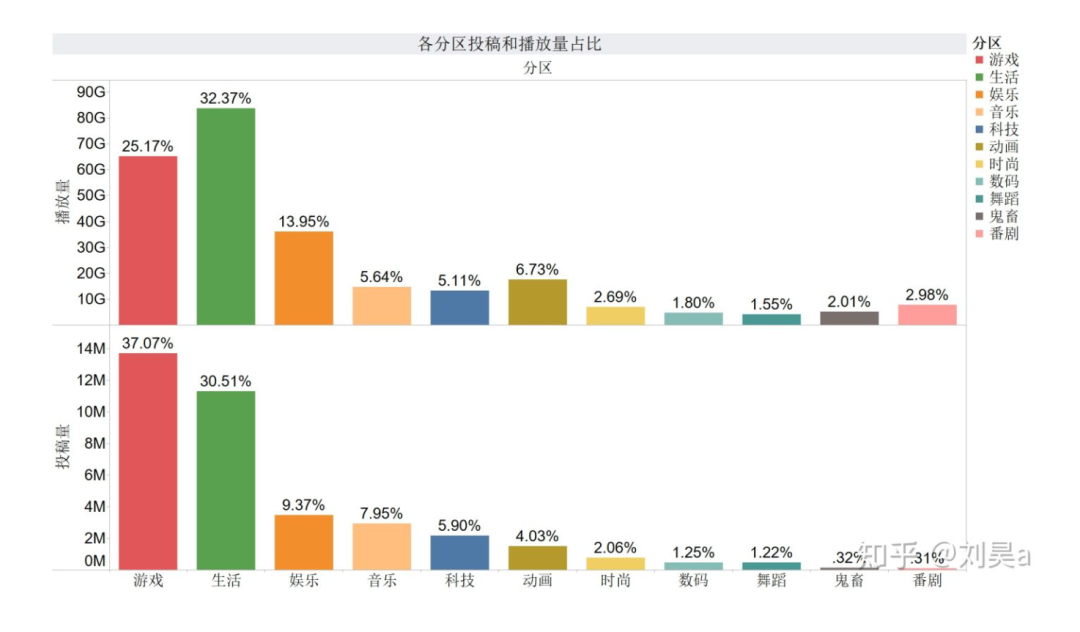1080x632 pixels.
Task: Click the pink 番剧 legend swatch
Action: [979, 234]
